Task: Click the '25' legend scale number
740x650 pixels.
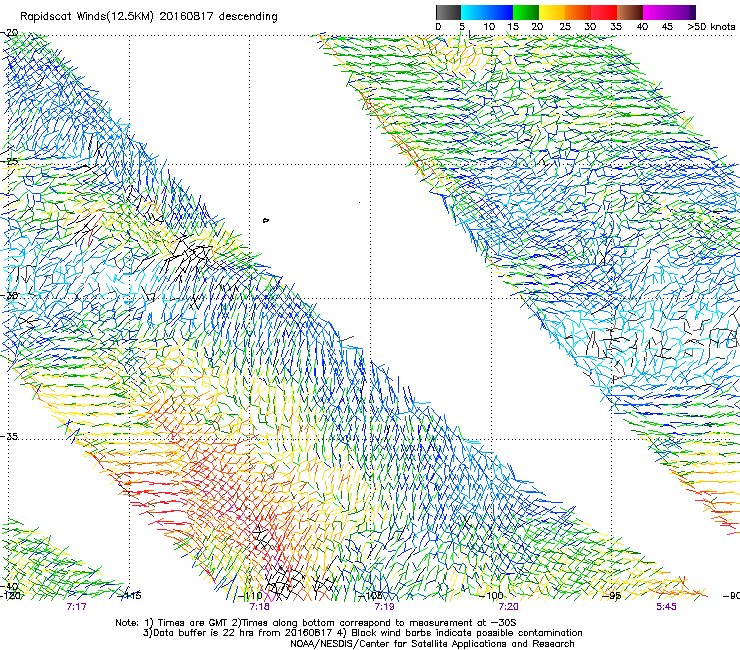Action: 565,27
